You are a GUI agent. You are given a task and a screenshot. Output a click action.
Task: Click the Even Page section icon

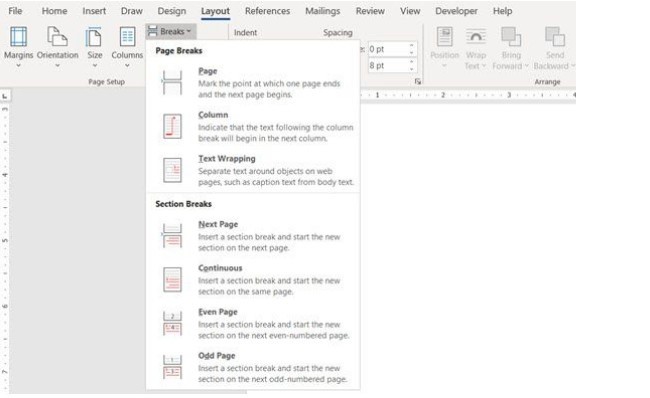click(172, 323)
